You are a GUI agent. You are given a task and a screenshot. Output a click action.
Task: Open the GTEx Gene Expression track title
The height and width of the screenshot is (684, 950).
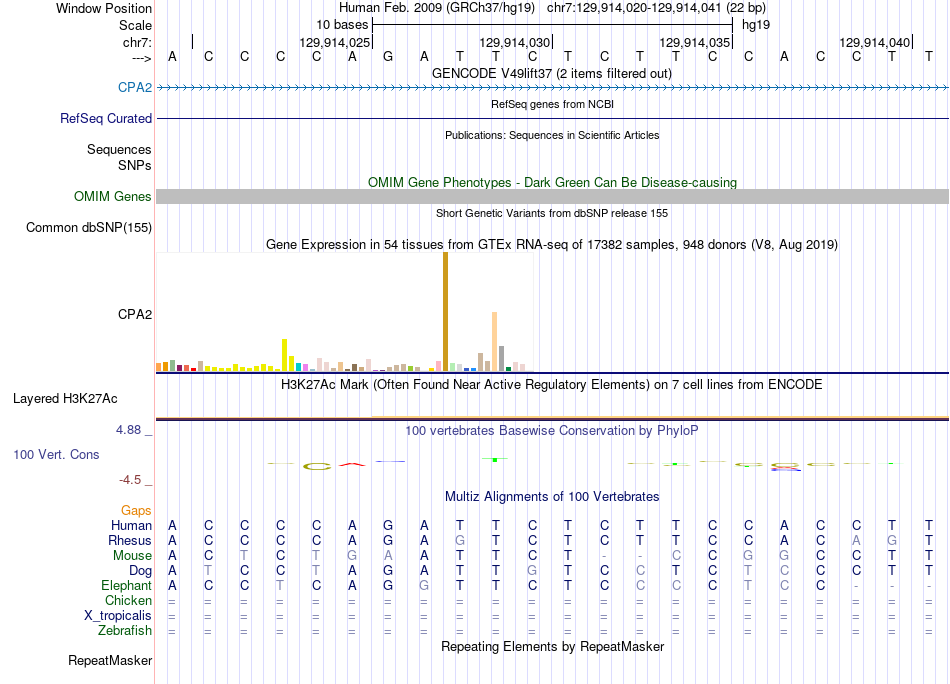click(552, 244)
